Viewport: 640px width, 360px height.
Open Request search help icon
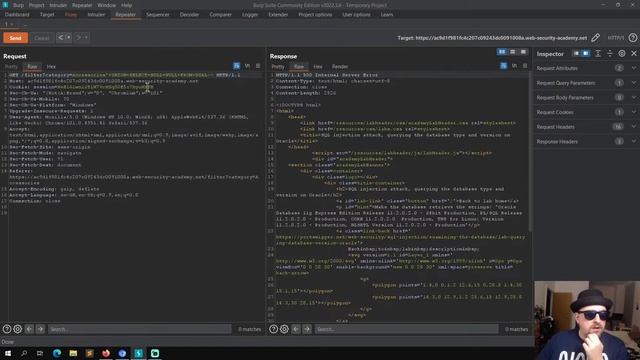tap(7, 329)
